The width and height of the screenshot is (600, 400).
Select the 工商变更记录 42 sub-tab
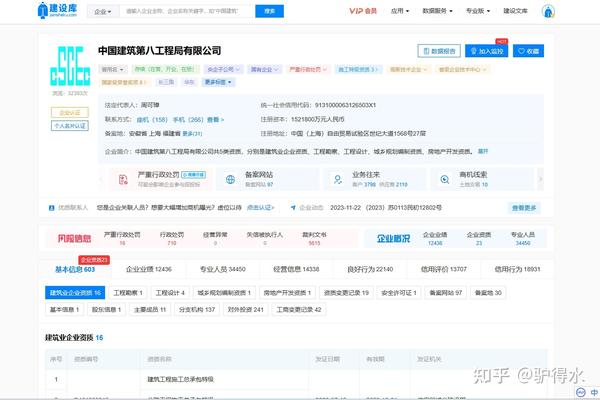point(299,310)
